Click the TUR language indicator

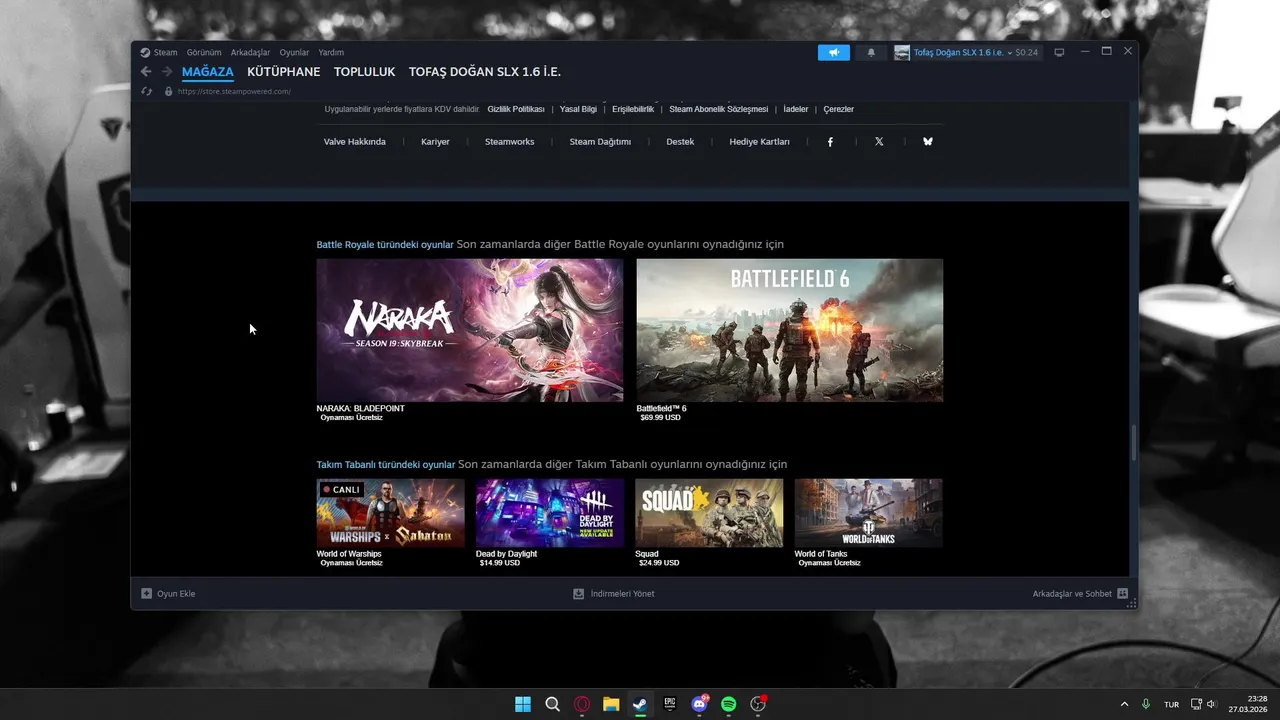[1171, 704]
